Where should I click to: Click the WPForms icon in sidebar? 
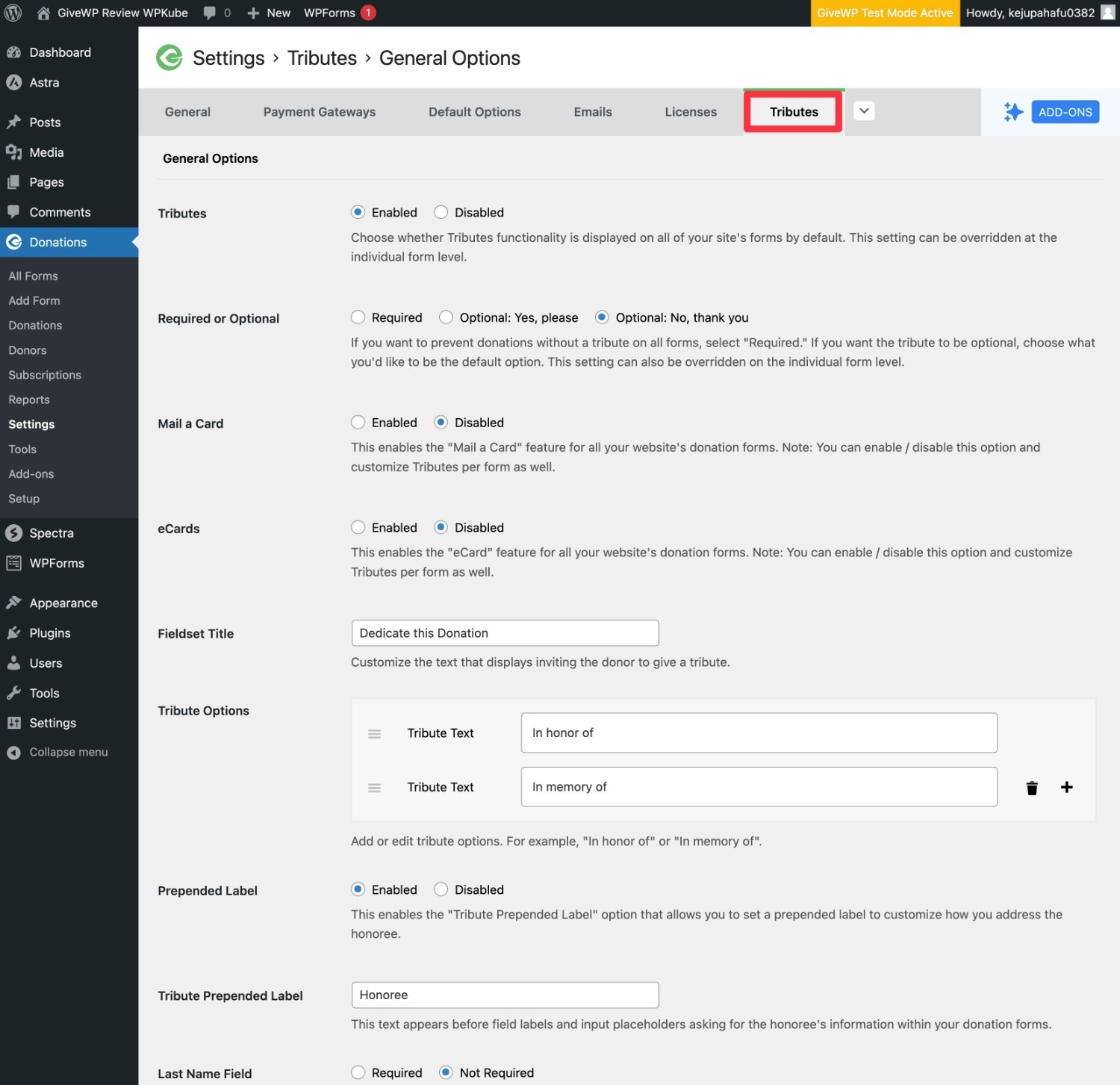[x=13, y=563]
